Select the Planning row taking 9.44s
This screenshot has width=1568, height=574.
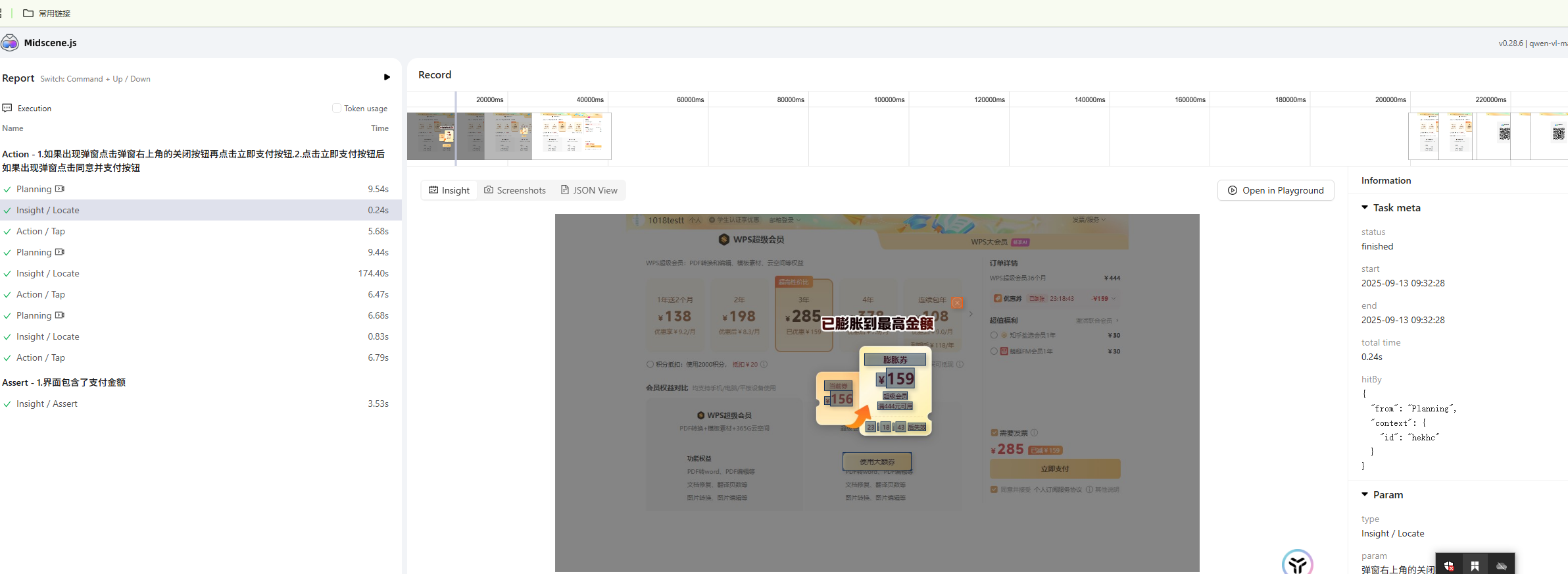(x=201, y=252)
